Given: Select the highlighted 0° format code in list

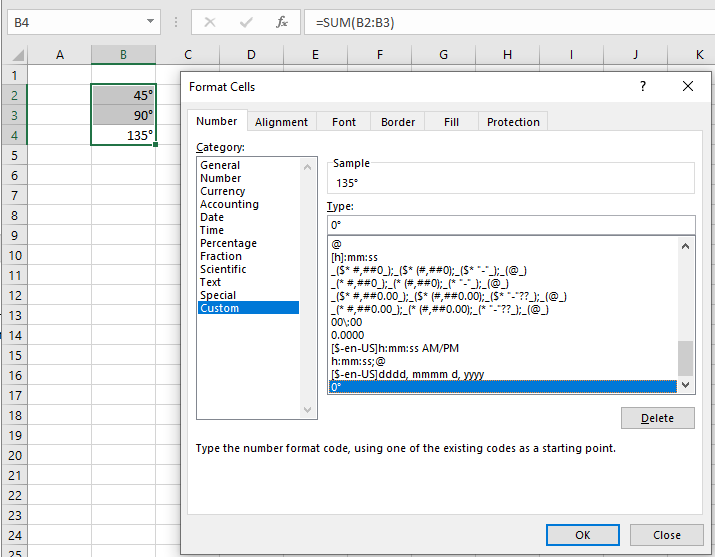Looking at the screenshot, I should pyautogui.click(x=503, y=387).
